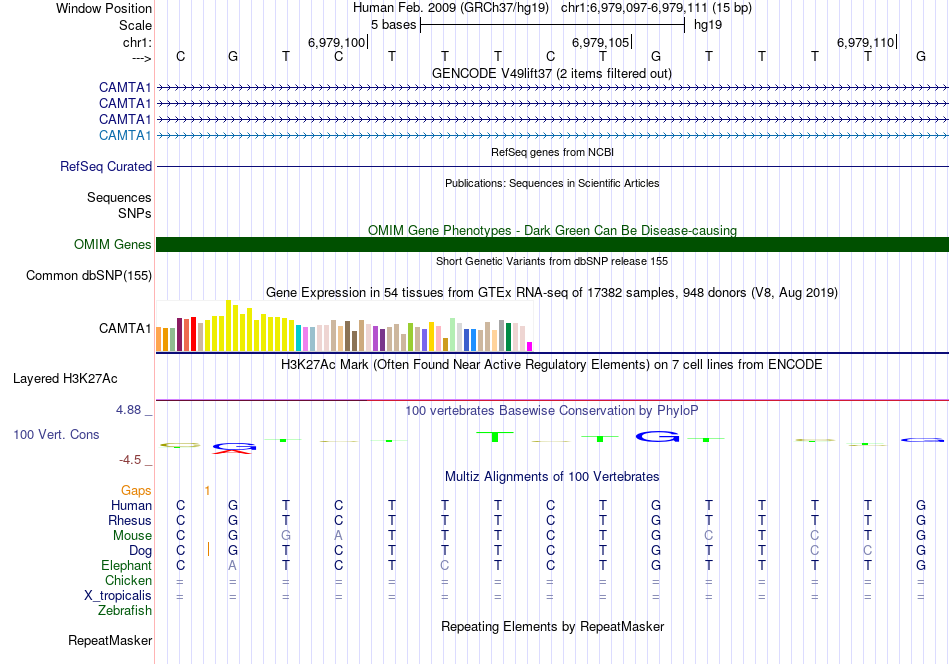Select the Rhesus alignment row label
Image resolution: width=950 pixels, height=664 pixels.
pos(130,520)
